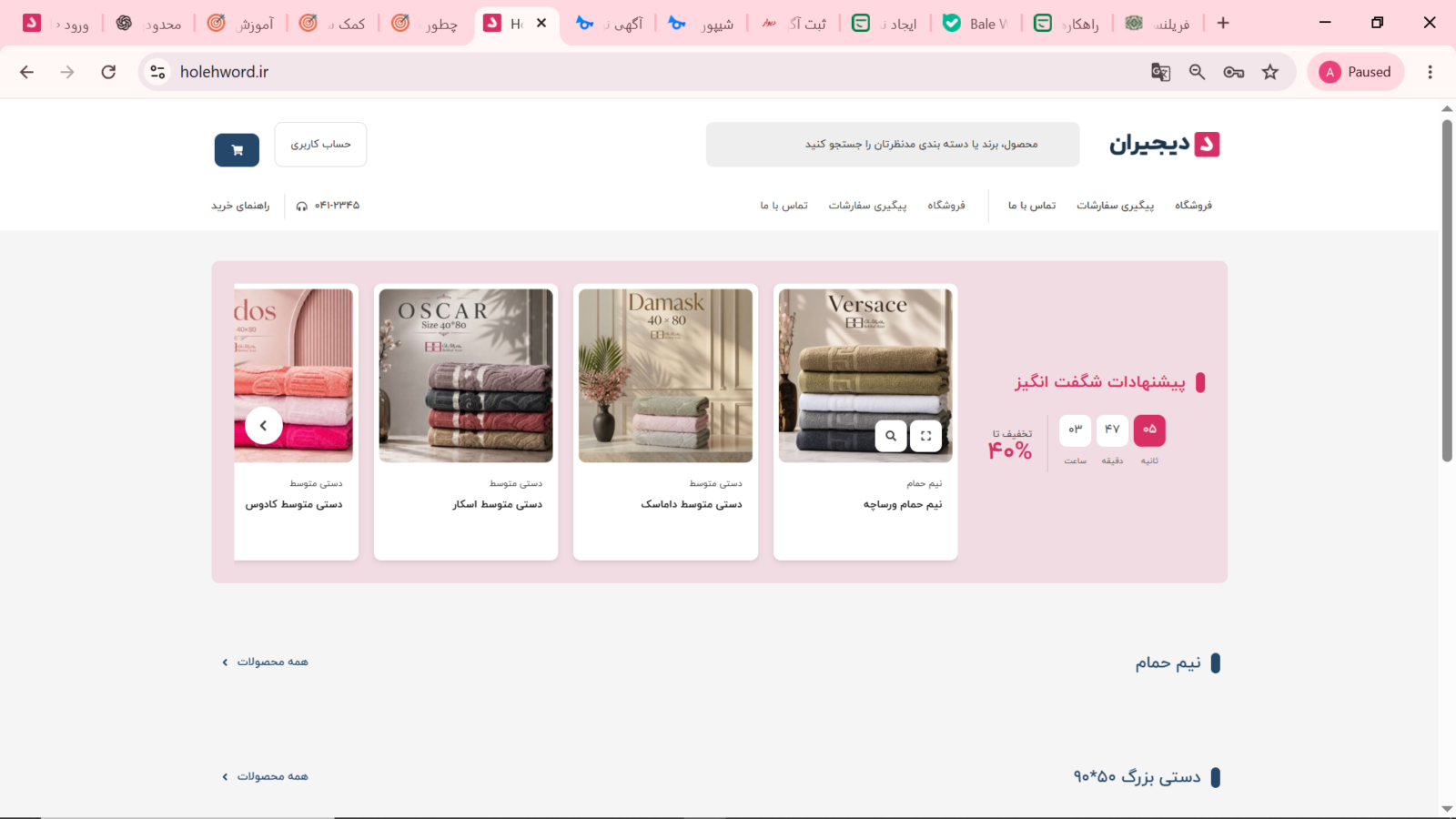Bookmark this page with the star icon

tap(1270, 72)
